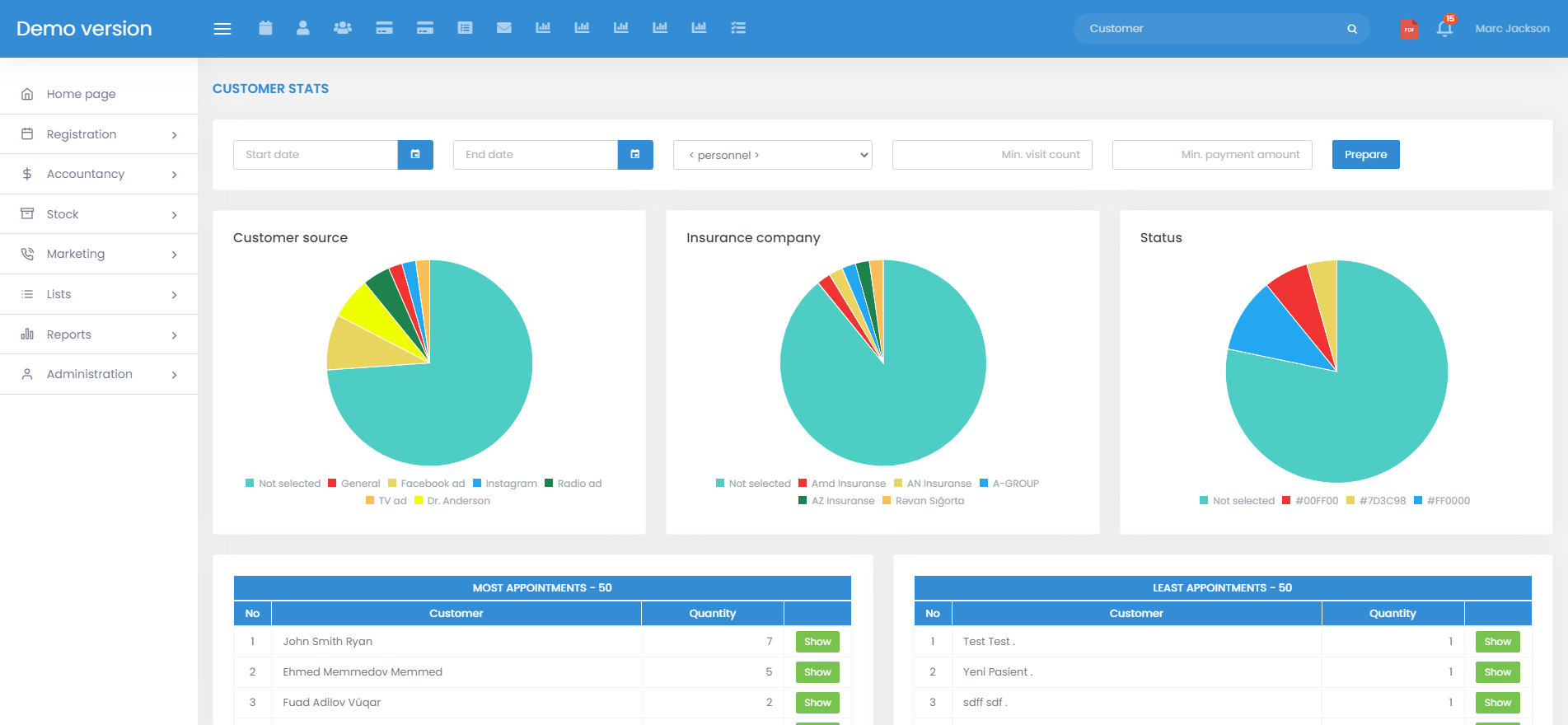Click the calendar icon in top toolbar
Image resolution: width=1568 pixels, height=725 pixels.
click(265, 28)
